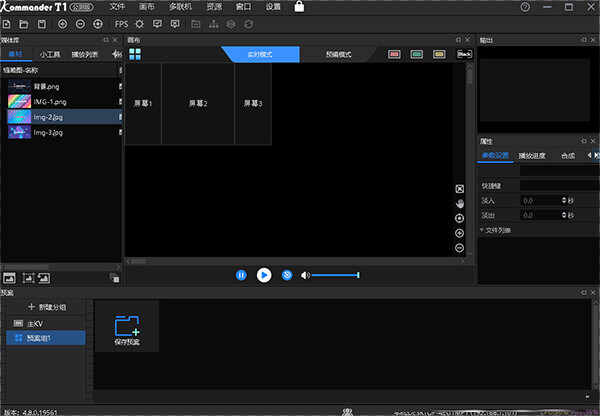Click the zoom-in plus icon beside canvas
600x416 pixels.
click(459, 233)
